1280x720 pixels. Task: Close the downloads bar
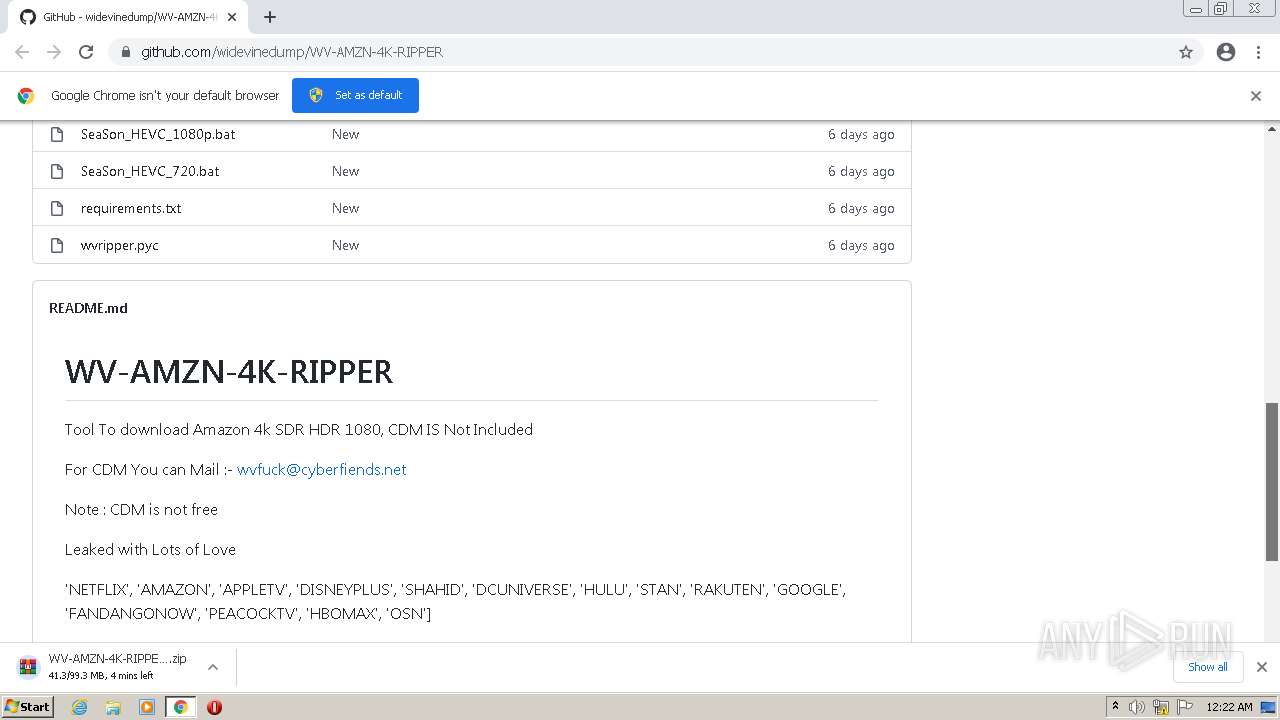1262,667
